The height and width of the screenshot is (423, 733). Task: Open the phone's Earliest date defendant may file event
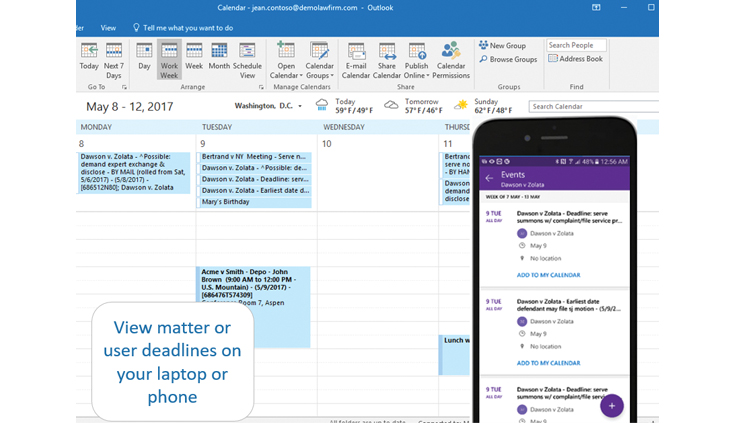click(x=569, y=305)
